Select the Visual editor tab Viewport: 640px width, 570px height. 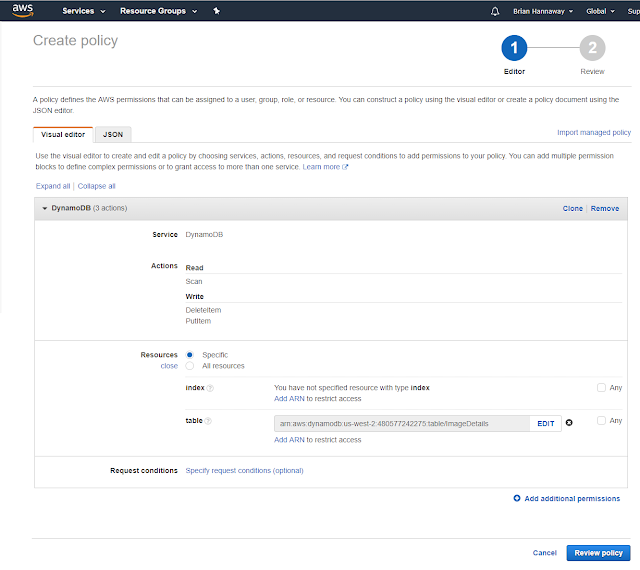63,135
